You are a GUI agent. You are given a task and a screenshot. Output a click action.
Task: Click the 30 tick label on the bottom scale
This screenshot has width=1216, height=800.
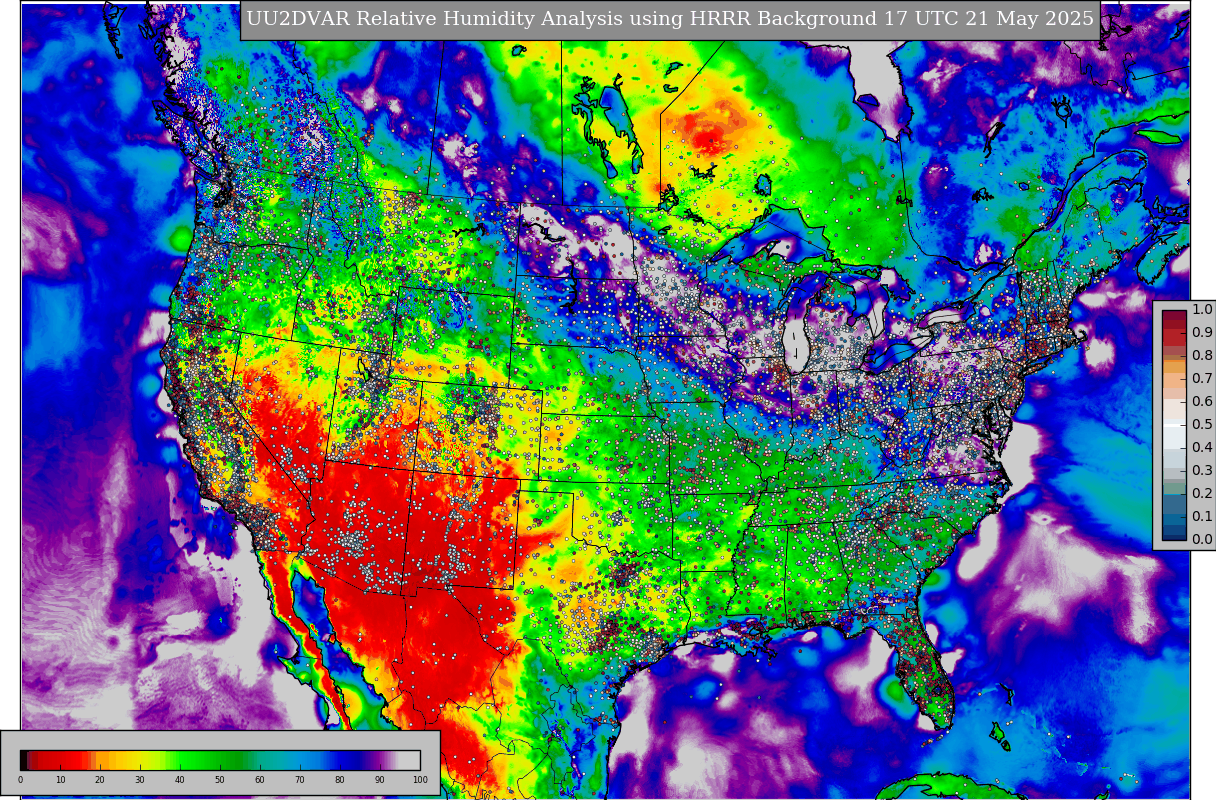(140, 780)
